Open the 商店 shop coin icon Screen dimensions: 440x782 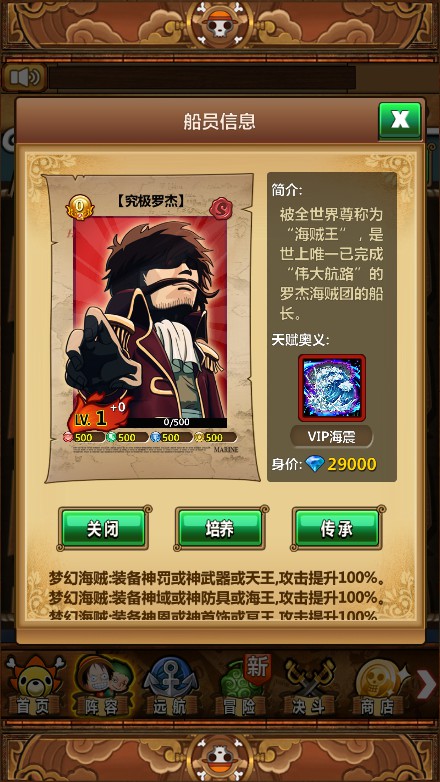378,686
